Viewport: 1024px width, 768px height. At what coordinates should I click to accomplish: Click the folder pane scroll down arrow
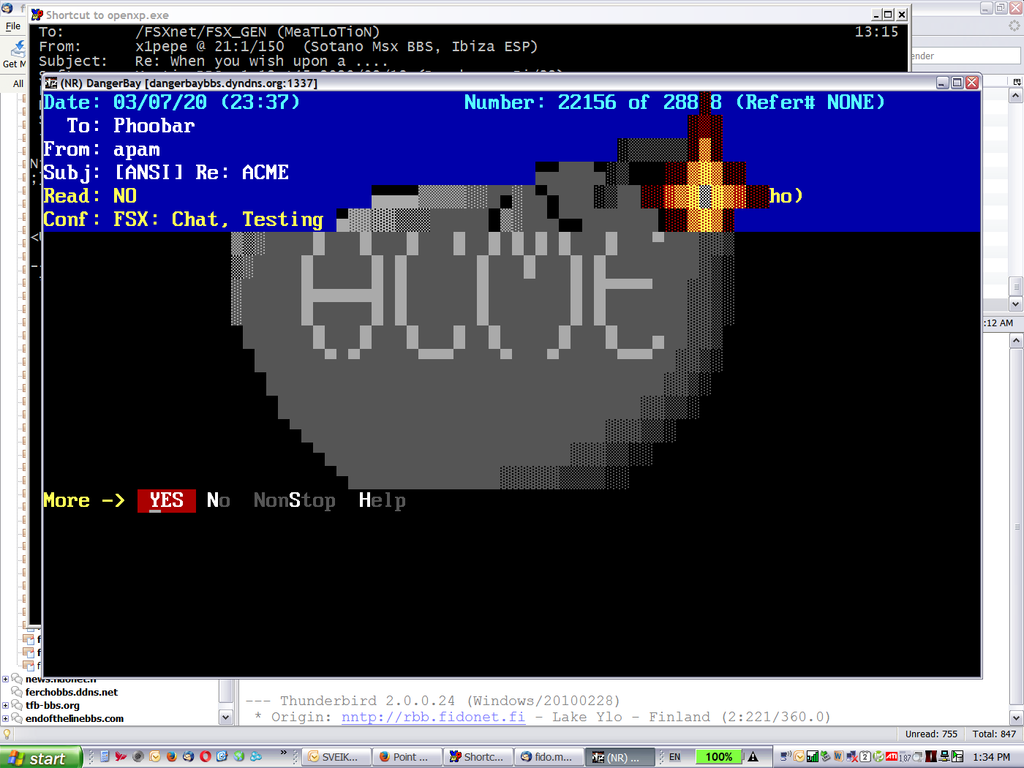pos(225,717)
